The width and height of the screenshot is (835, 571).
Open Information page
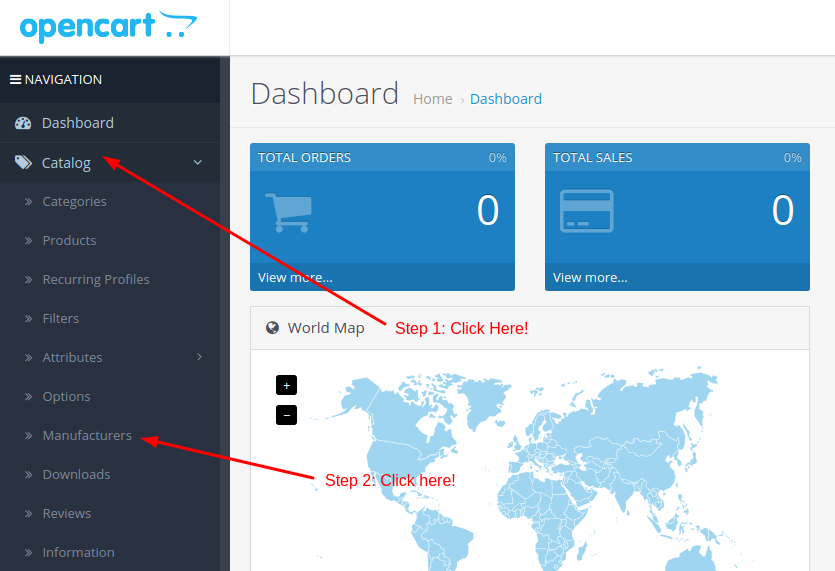coord(78,552)
